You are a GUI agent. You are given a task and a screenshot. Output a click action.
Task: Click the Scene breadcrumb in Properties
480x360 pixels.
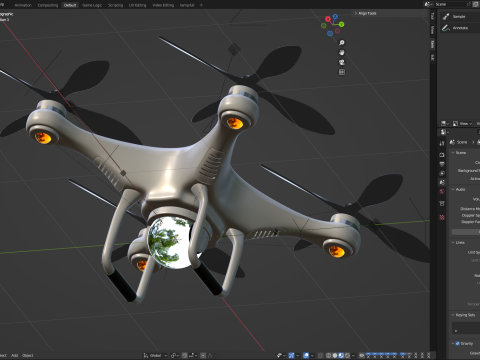click(458, 142)
